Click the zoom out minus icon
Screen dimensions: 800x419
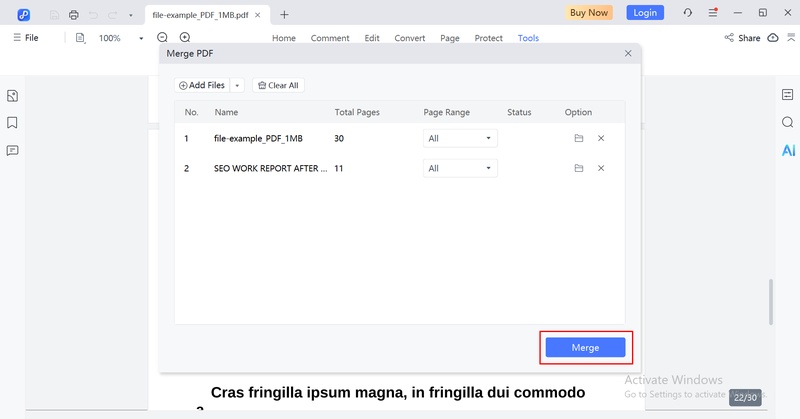162,38
